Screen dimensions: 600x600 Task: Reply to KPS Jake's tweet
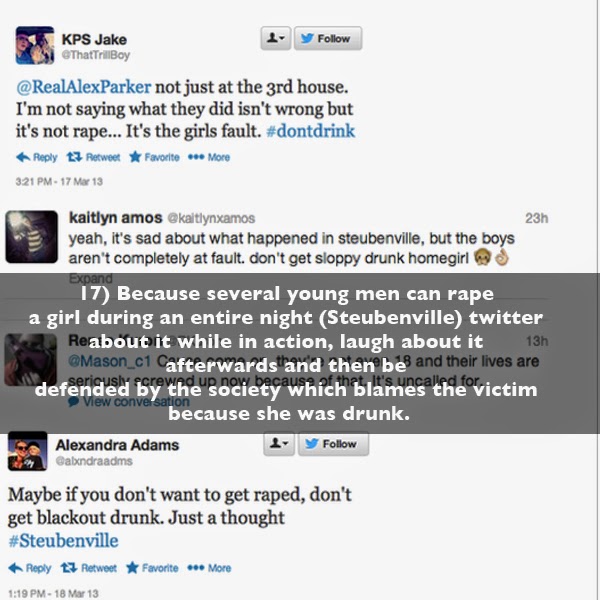pyautogui.click(x=37, y=157)
